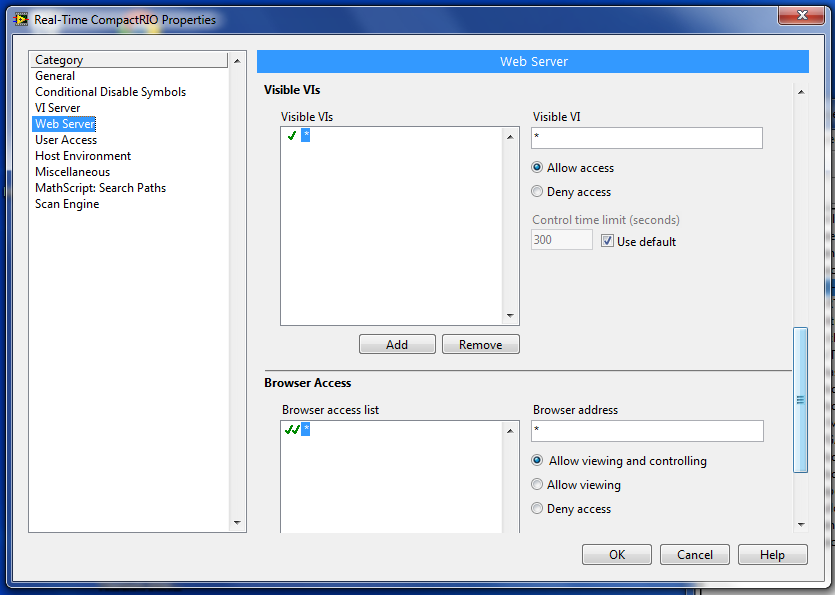The height and width of the screenshot is (595, 835).
Task: Select Allow access radio button
Action: coord(537,167)
